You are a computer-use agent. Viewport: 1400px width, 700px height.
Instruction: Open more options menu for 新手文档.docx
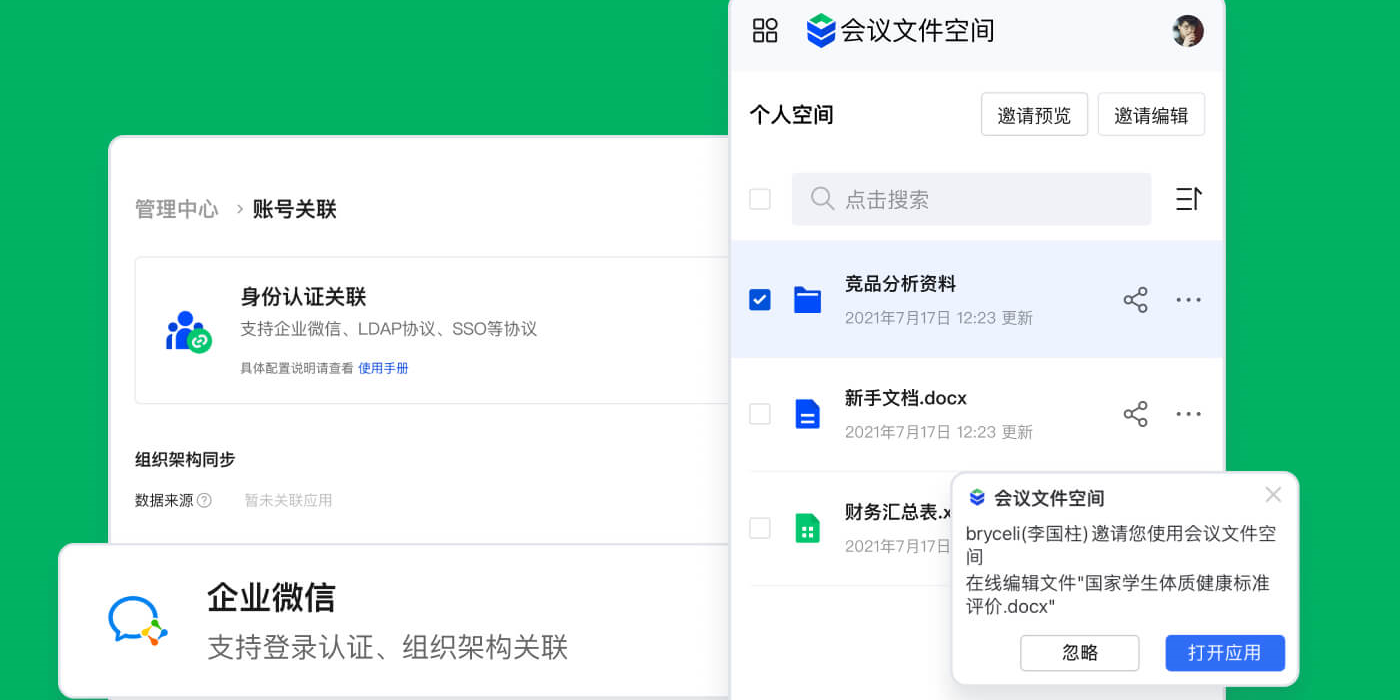click(x=1188, y=413)
